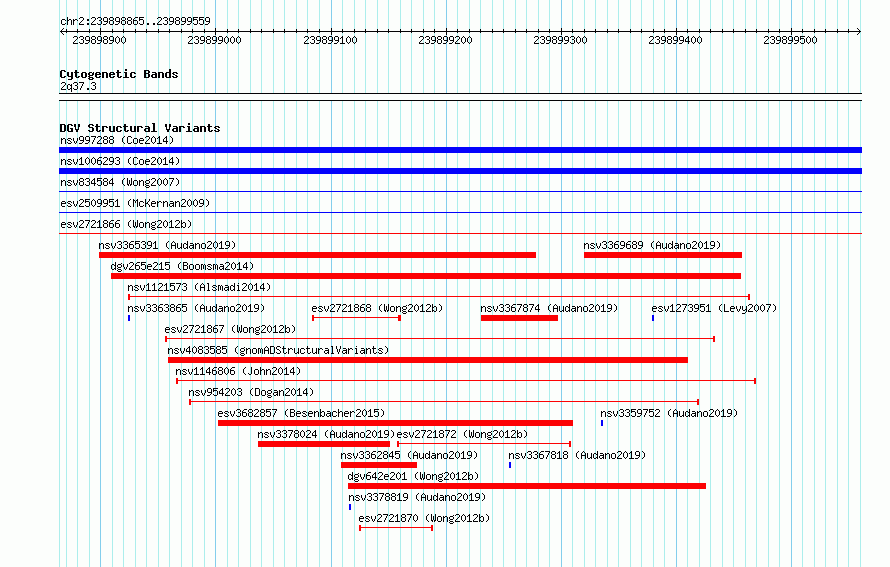Click the red bar under dgv642e201
Viewport: 890px width, 567px height.
click(527, 486)
